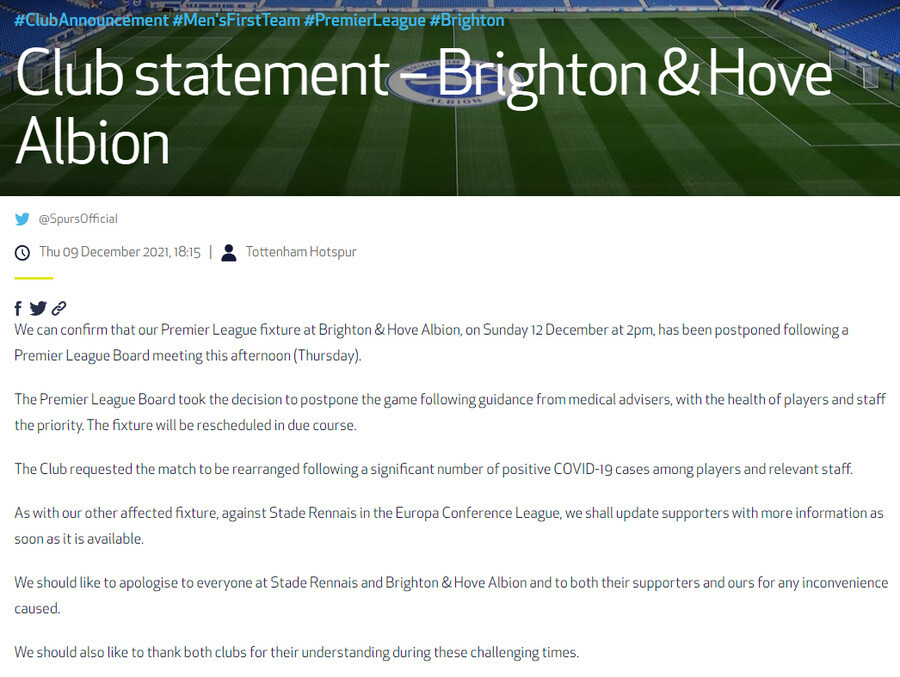This screenshot has width=900, height=677.
Task: Open the #PremierLeague hashtag link
Action: click(x=364, y=20)
